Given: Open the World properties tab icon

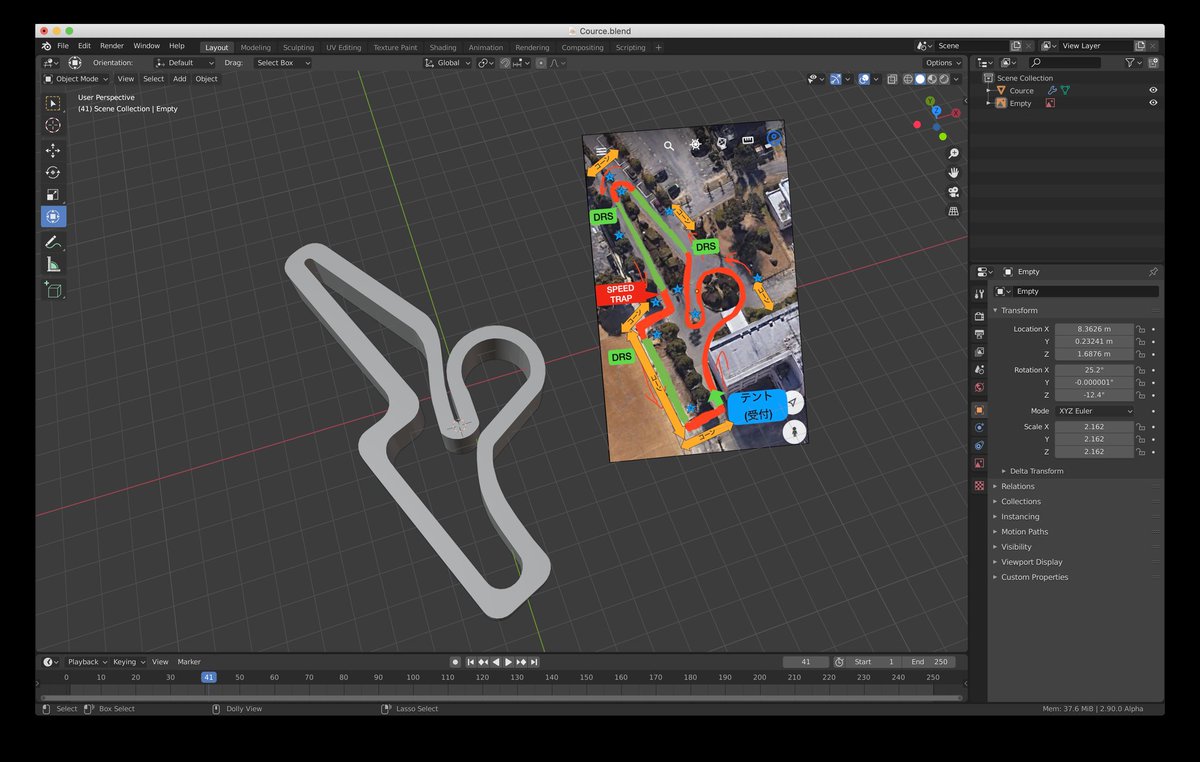Looking at the screenshot, I should click(979, 387).
